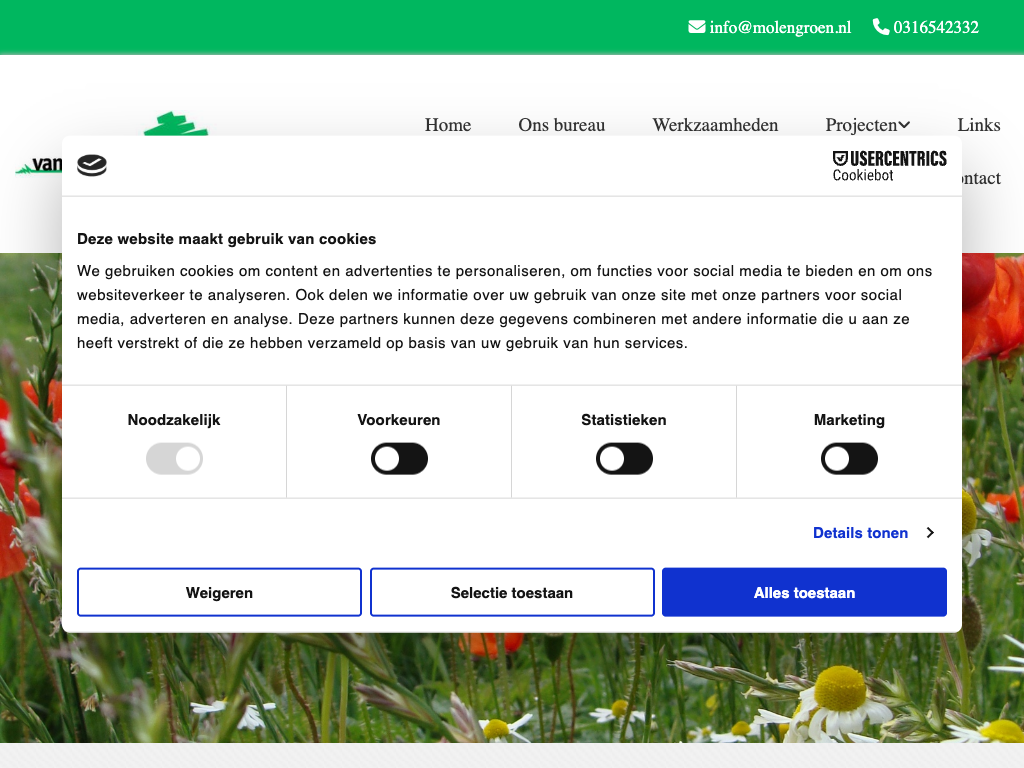Enable the Marketing cookie switch
Screen dimensions: 1024x768
pyautogui.click(x=849, y=460)
